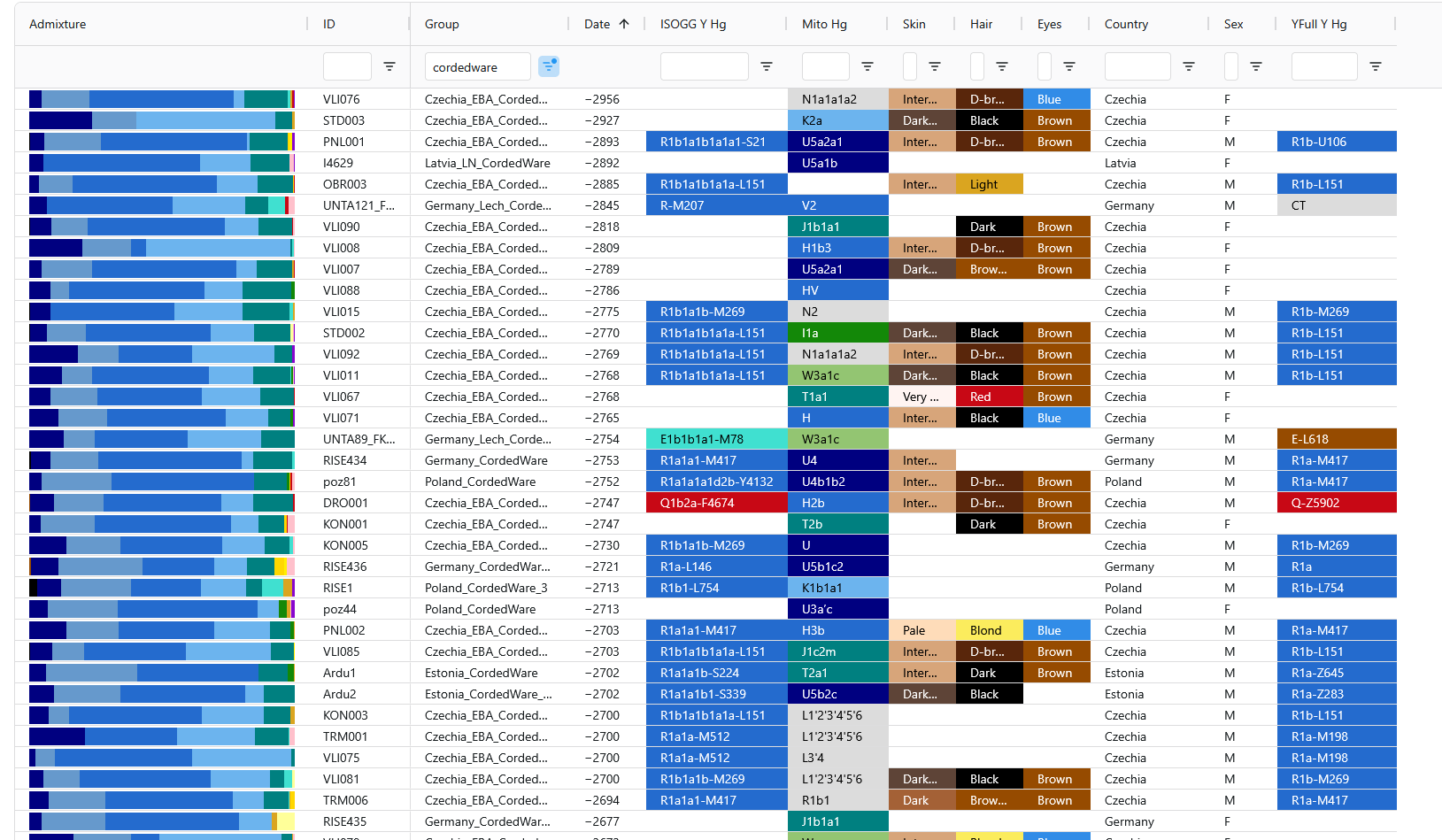Select the CT YFull haplogroup cell
This screenshot has width=1442, height=840.
coord(1337,205)
